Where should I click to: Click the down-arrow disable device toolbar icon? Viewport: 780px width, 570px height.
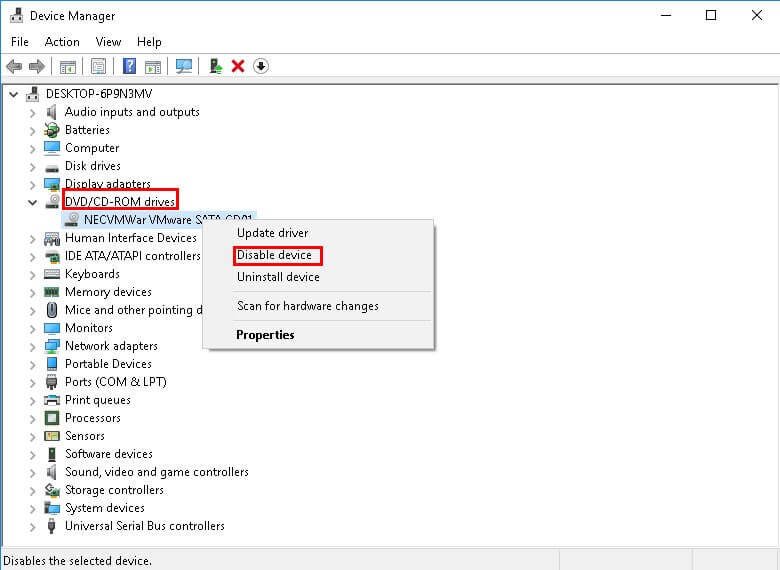click(x=261, y=66)
